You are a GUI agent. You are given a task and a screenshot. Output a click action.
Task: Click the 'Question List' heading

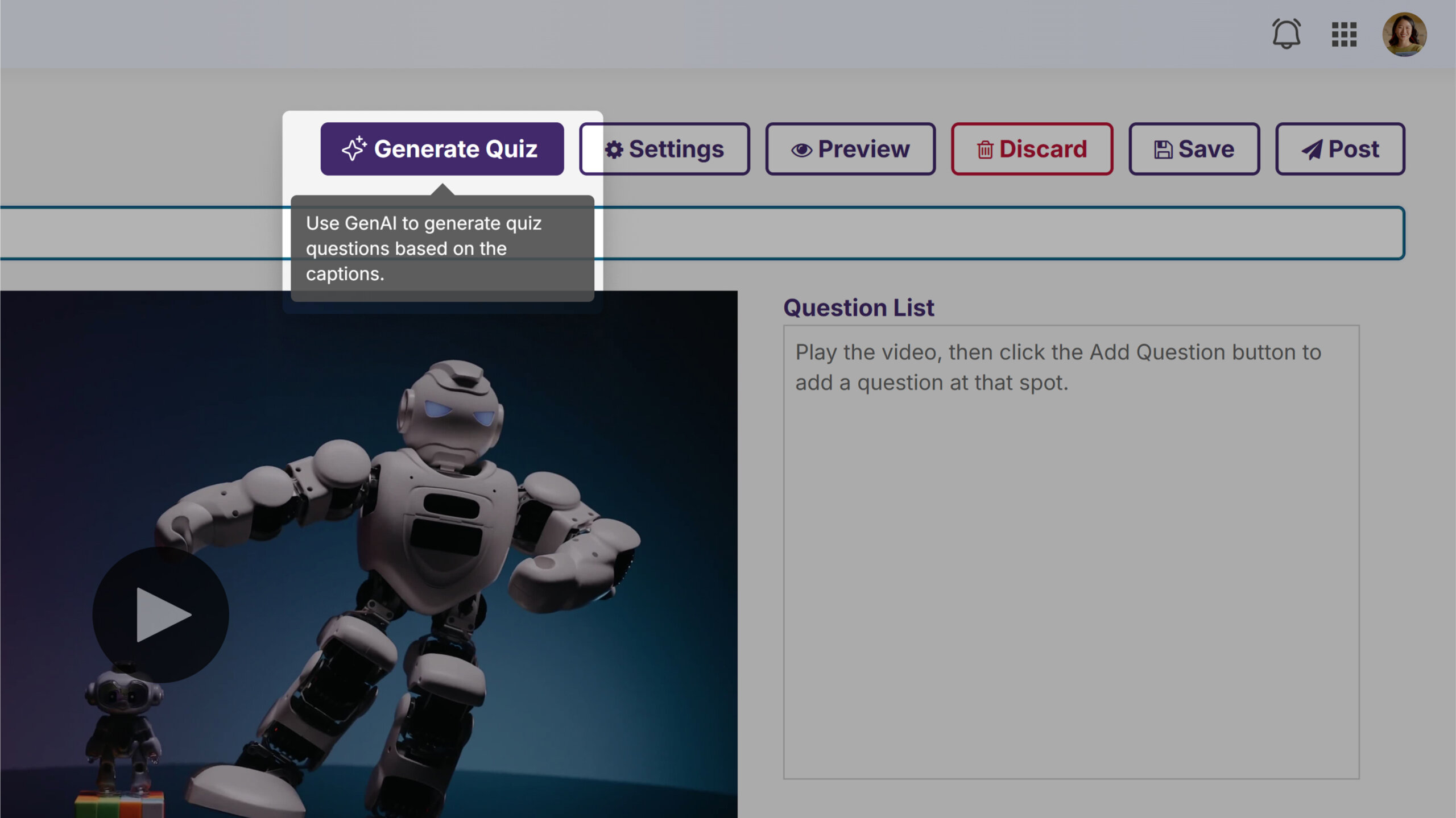[858, 308]
